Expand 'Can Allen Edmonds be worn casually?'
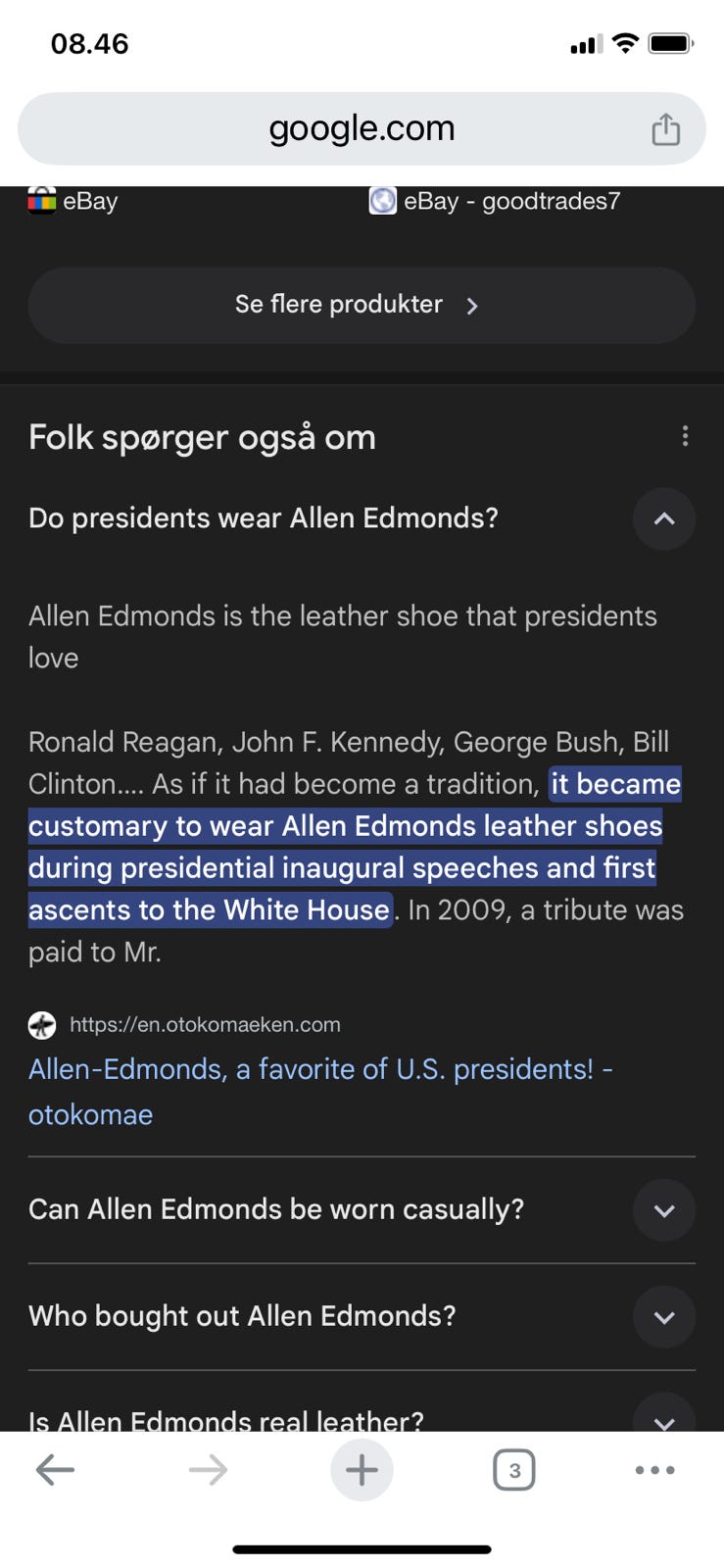 tap(663, 1210)
